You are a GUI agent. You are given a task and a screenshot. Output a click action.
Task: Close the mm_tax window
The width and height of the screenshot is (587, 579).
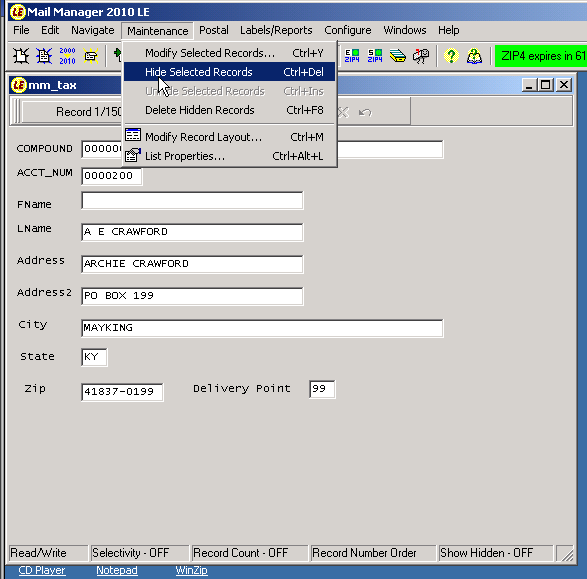[563, 85]
